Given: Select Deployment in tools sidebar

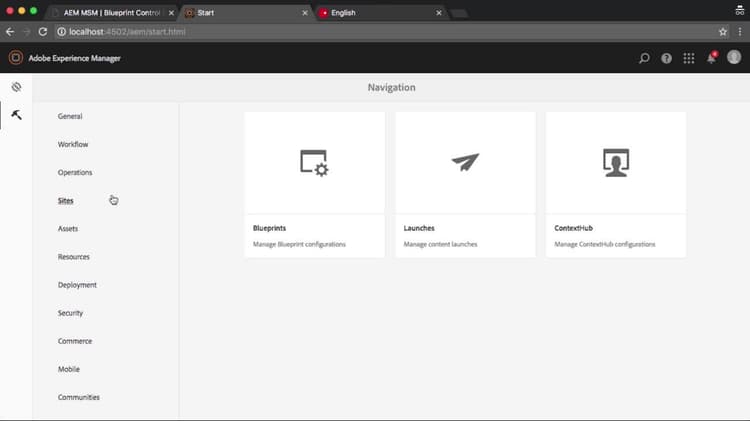Looking at the screenshot, I should click(x=77, y=285).
